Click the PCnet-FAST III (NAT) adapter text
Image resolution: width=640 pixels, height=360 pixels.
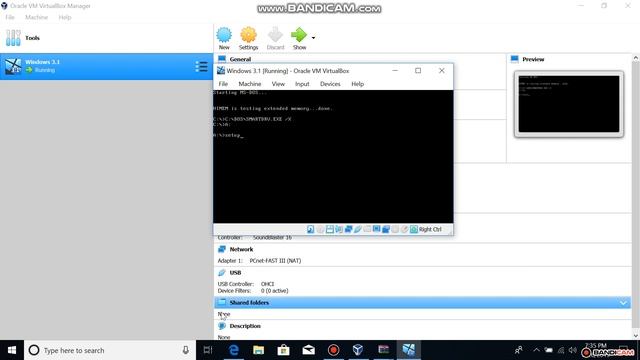[275, 260]
